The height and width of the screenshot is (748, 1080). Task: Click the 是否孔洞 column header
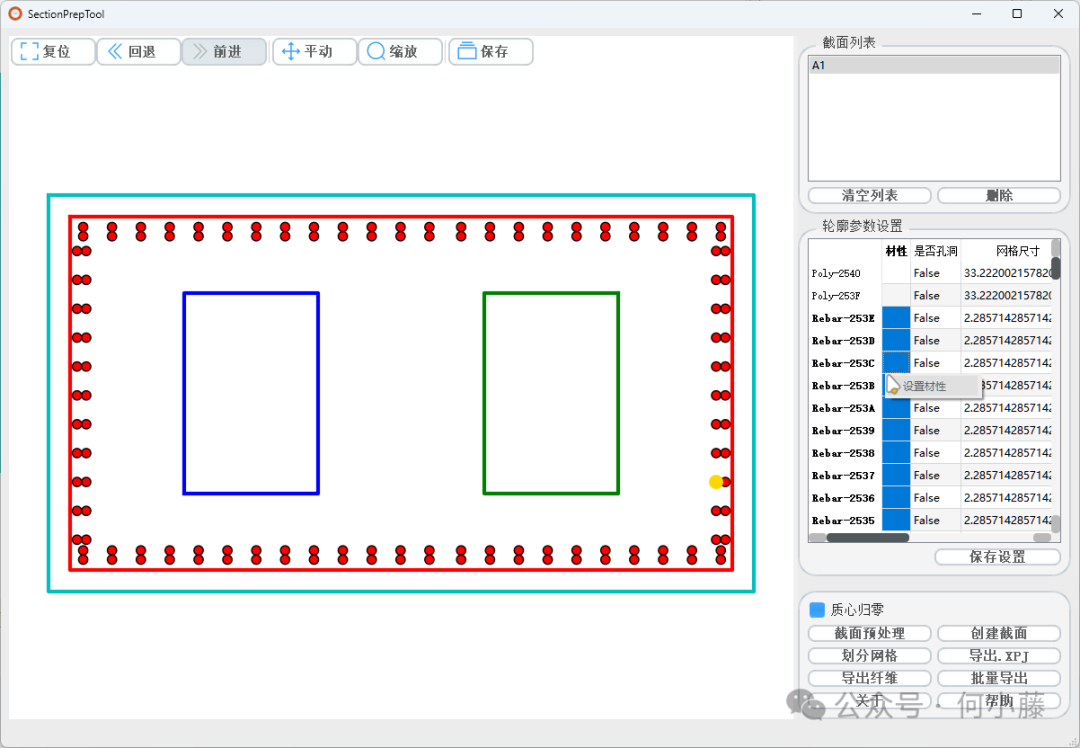935,251
